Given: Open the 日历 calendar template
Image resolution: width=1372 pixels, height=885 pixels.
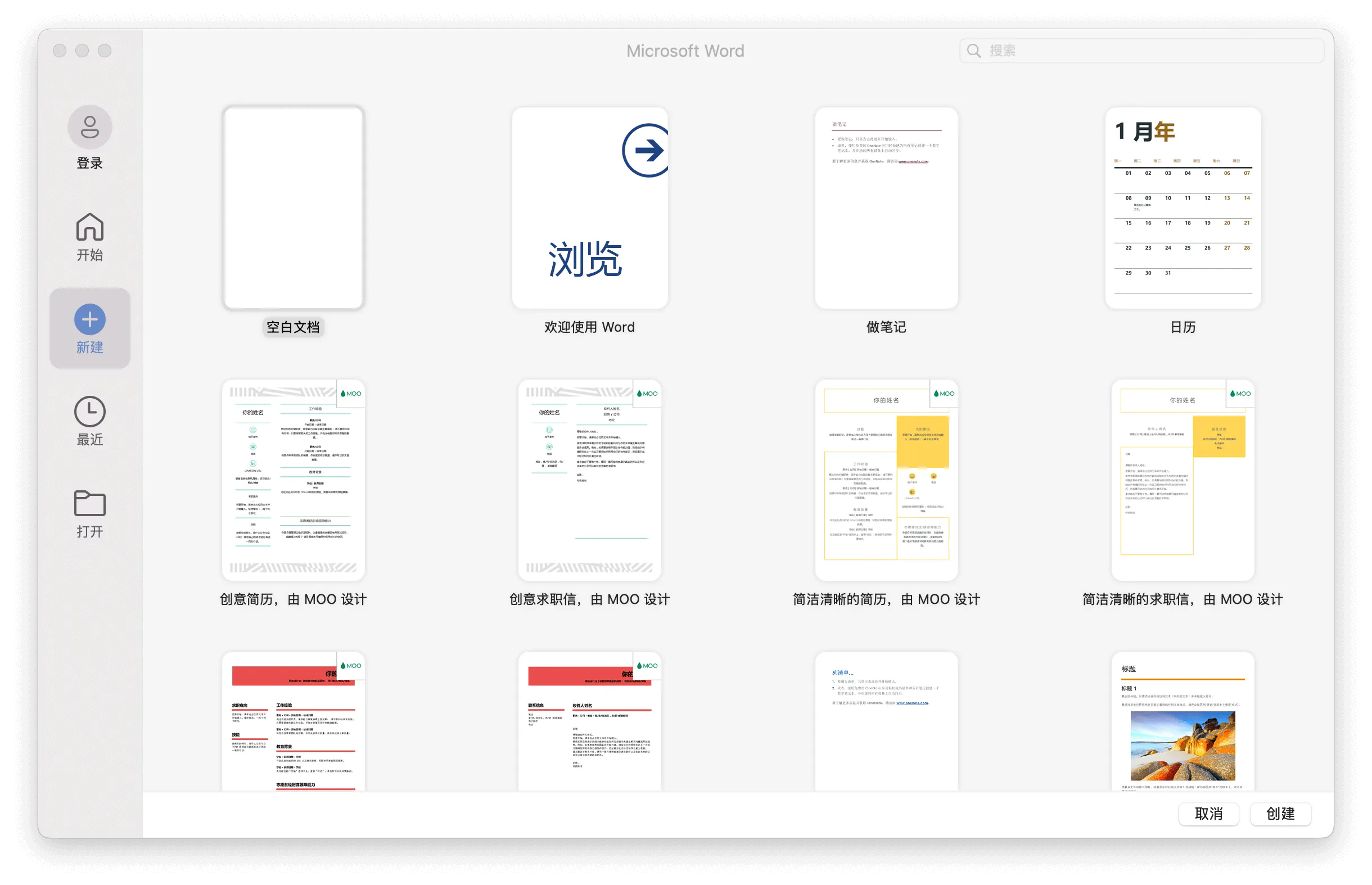Looking at the screenshot, I should click(x=1181, y=207).
